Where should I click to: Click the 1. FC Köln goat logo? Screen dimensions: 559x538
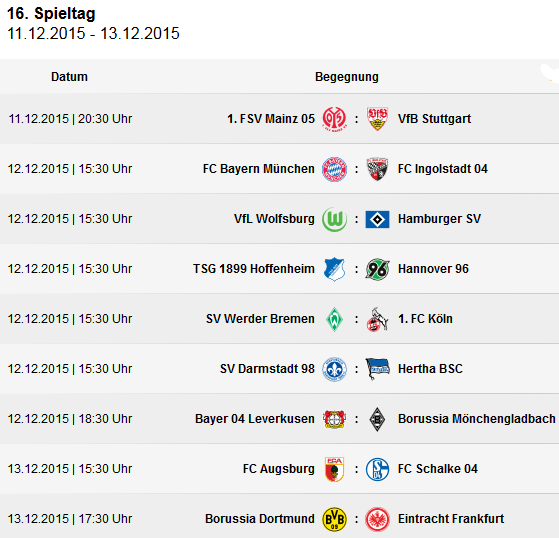tap(377, 319)
